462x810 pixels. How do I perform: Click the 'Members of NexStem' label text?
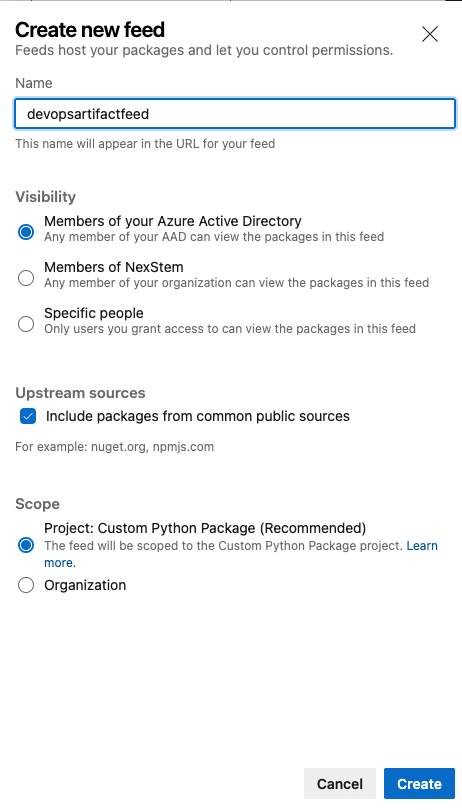click(114, 267)
